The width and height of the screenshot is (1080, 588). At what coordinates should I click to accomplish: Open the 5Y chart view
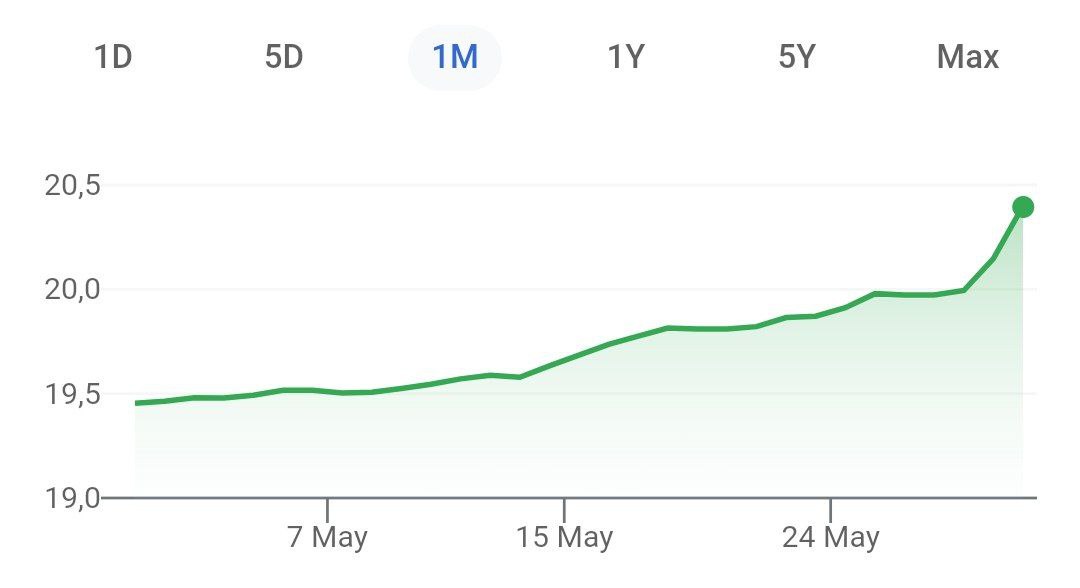tap(797, 57)
